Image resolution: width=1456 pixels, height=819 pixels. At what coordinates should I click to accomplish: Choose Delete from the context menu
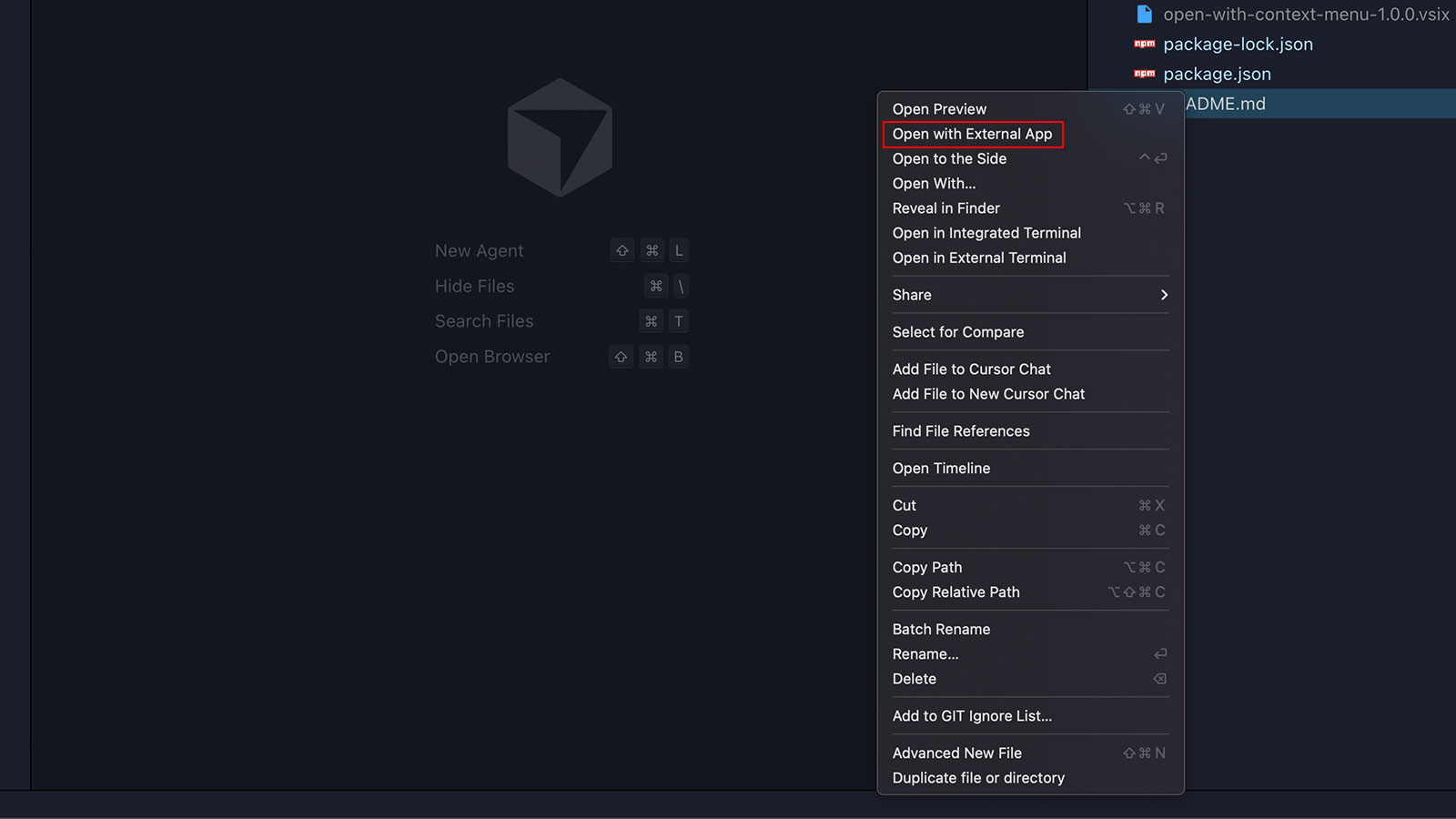[x=914, y=679]
